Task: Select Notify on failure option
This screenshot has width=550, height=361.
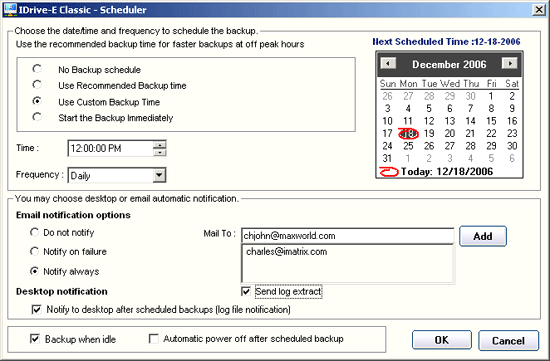Action: [34, 251]
